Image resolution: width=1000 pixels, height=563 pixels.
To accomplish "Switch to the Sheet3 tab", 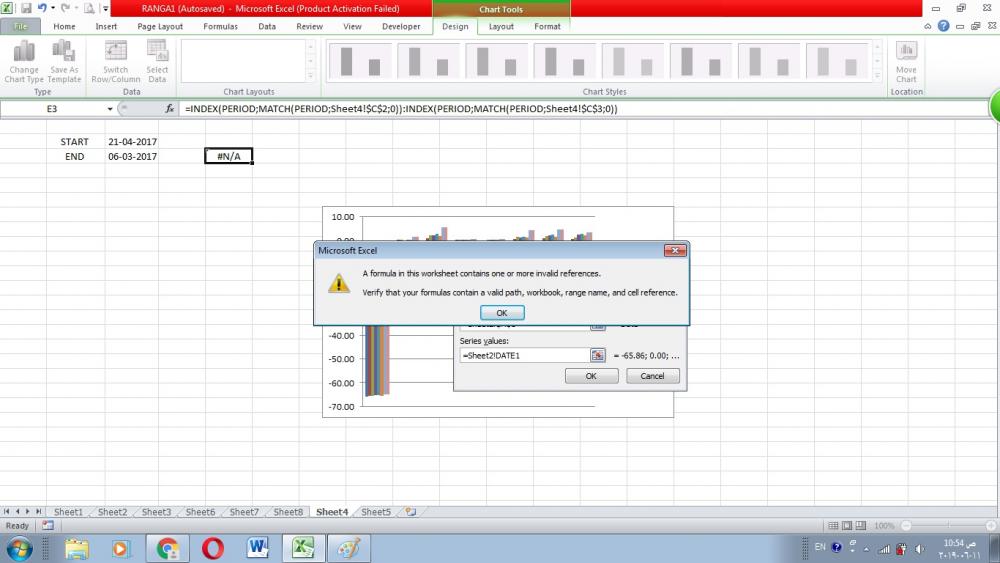I will click(156, 512).
